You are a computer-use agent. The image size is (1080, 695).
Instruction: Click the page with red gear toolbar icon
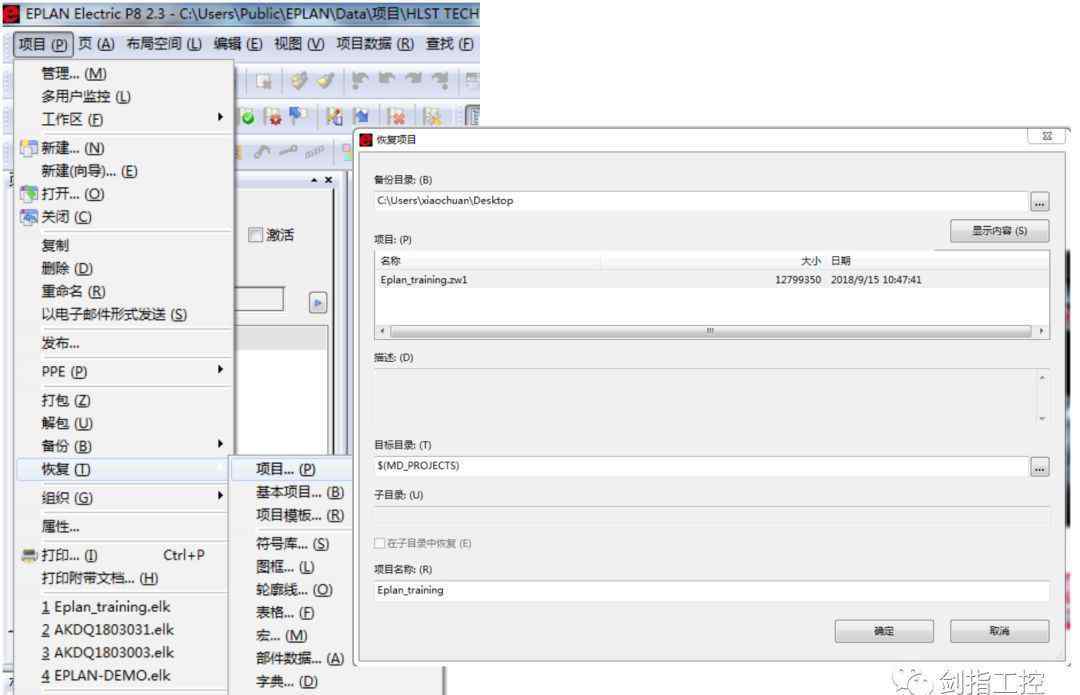point(273,117)
